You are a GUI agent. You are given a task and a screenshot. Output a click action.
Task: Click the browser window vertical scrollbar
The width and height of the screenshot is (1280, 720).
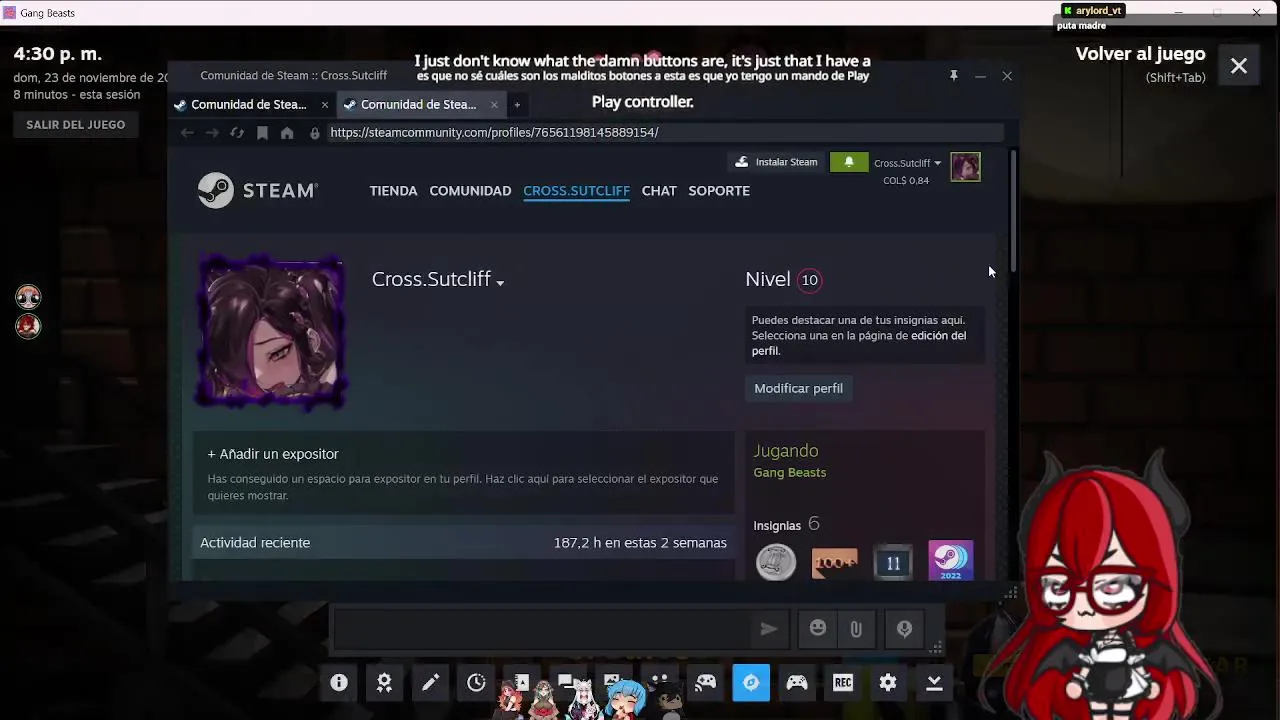(x=1014, y=210)
